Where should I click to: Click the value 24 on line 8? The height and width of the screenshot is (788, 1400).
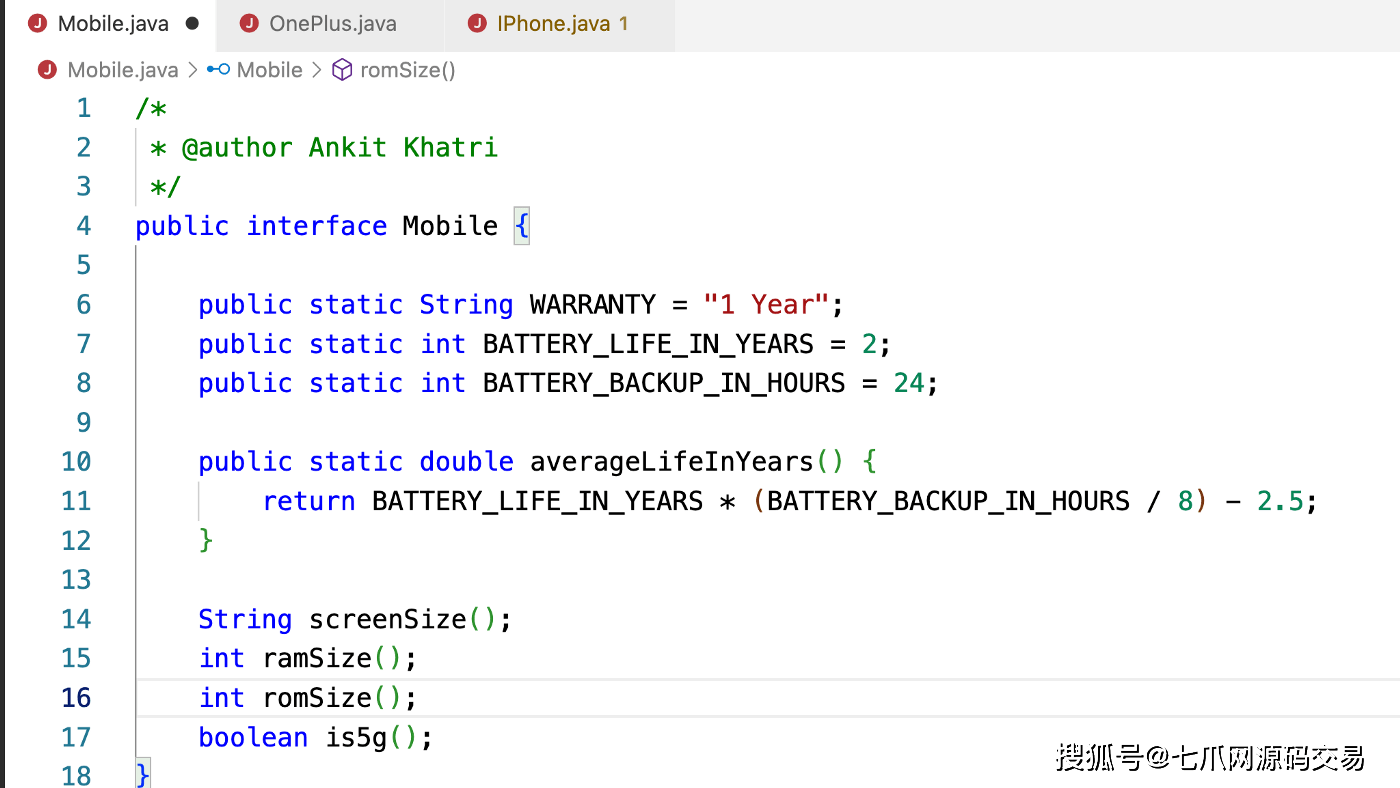909,383
